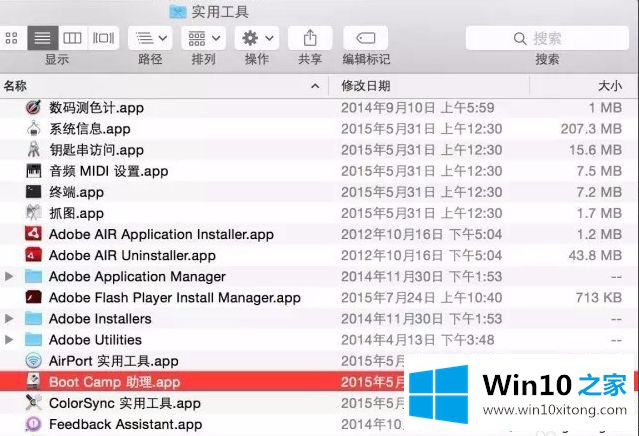The image size is (639, 436).
Task: Switch to icon view in toolbar
Action: [12, 38]
